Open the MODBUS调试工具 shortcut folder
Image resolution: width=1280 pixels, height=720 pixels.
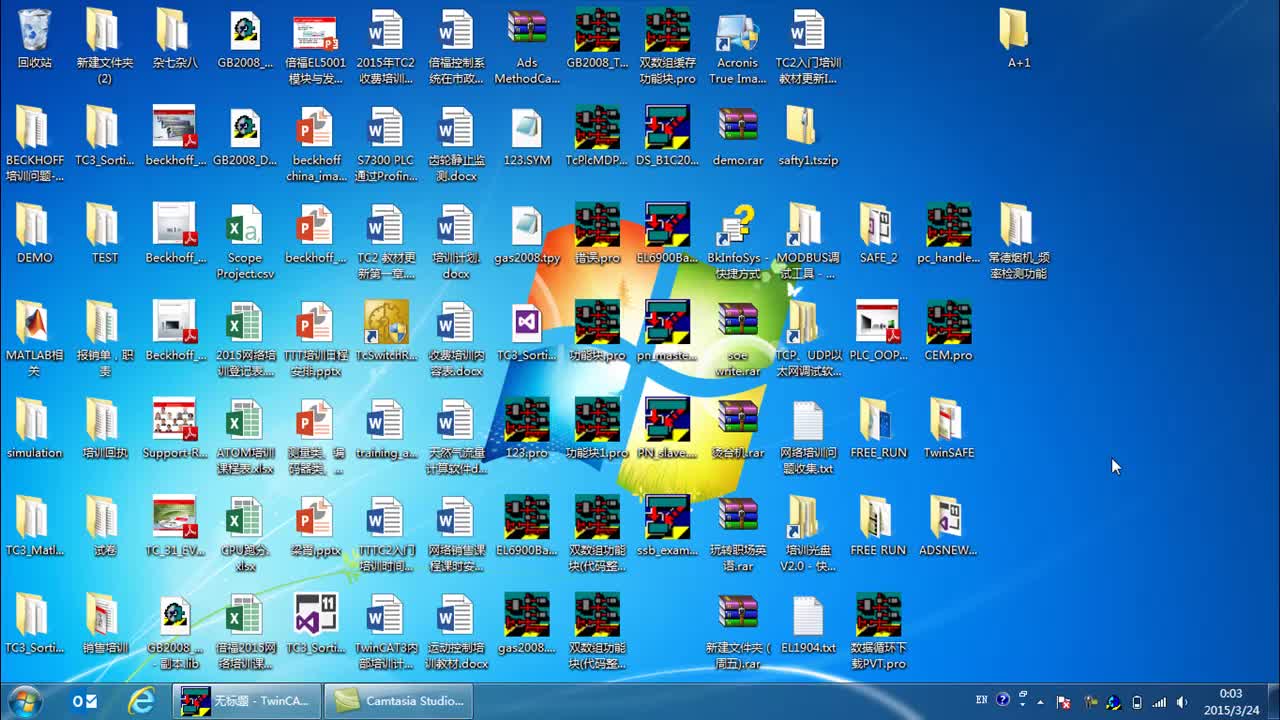click(806, 241)
